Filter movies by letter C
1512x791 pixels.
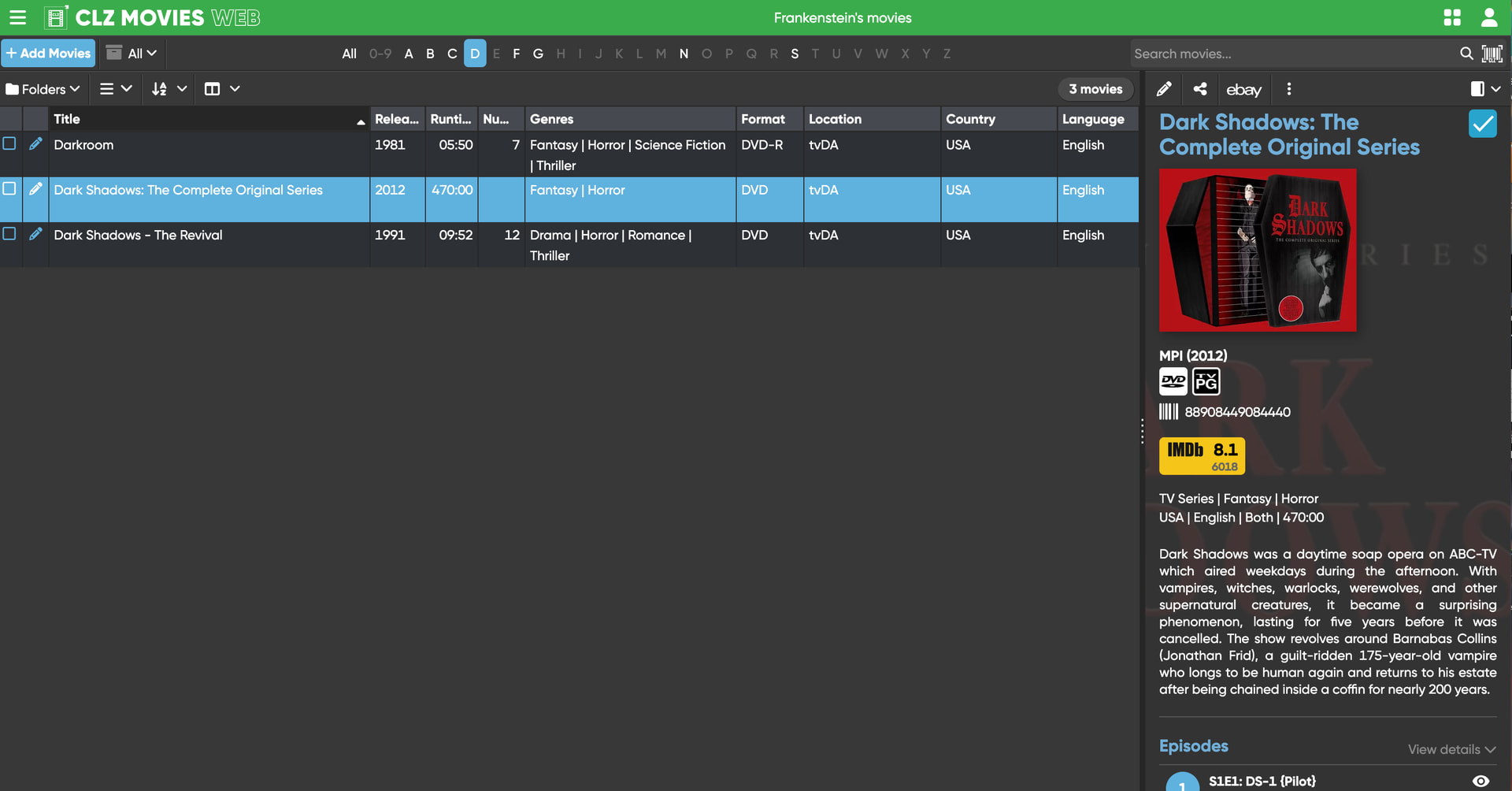point(452,54)
